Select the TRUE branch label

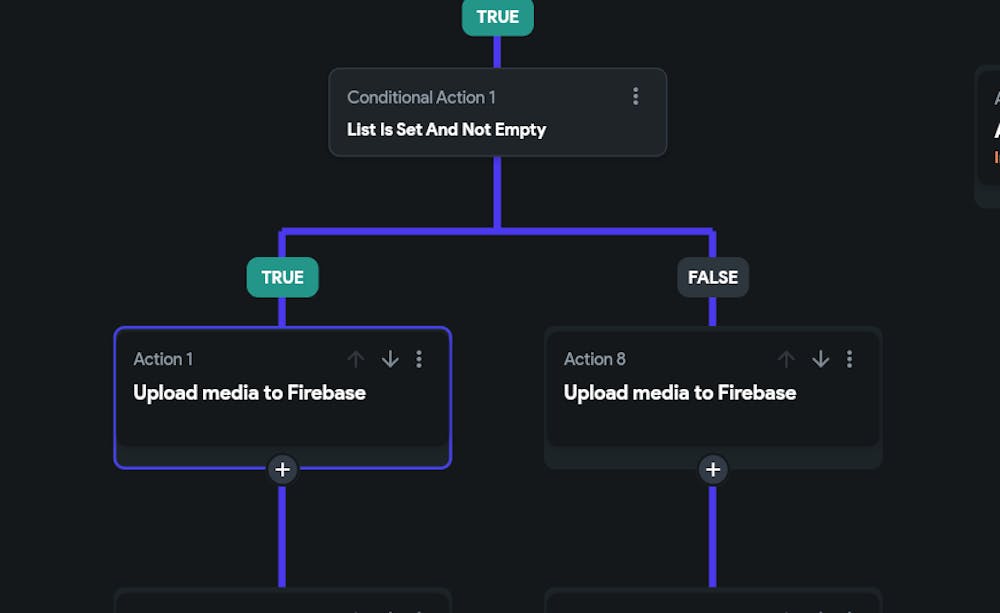tap(282, 277)
